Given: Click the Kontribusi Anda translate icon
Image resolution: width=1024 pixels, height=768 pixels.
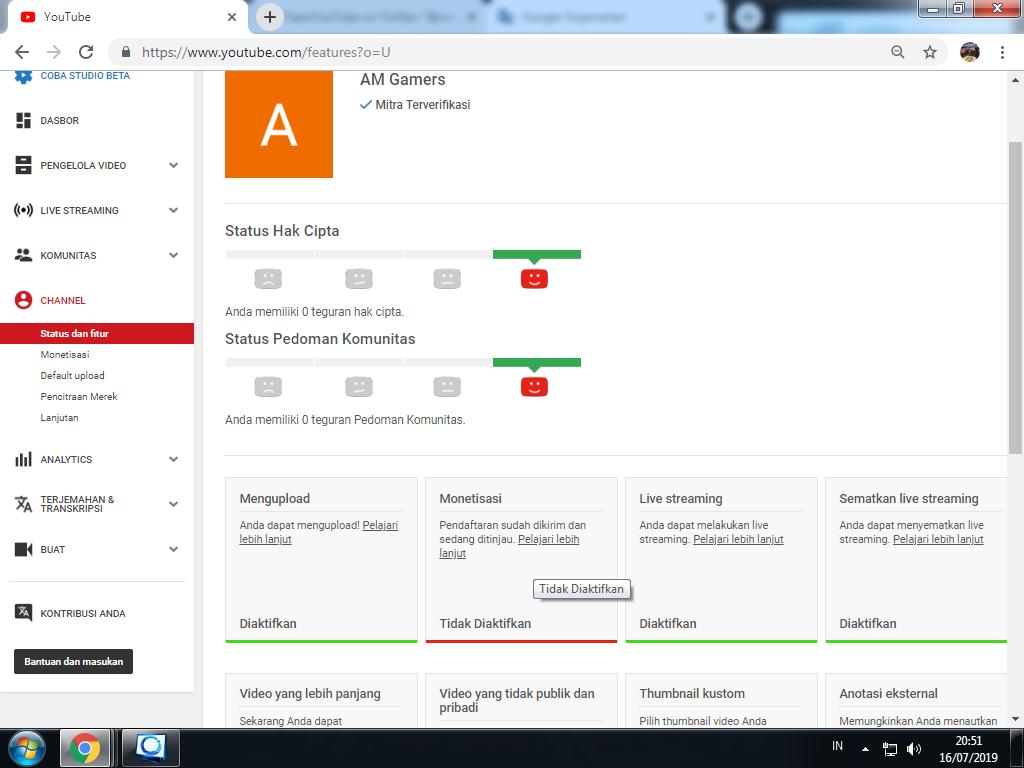Looking at the screenshot, I should 24,613.
